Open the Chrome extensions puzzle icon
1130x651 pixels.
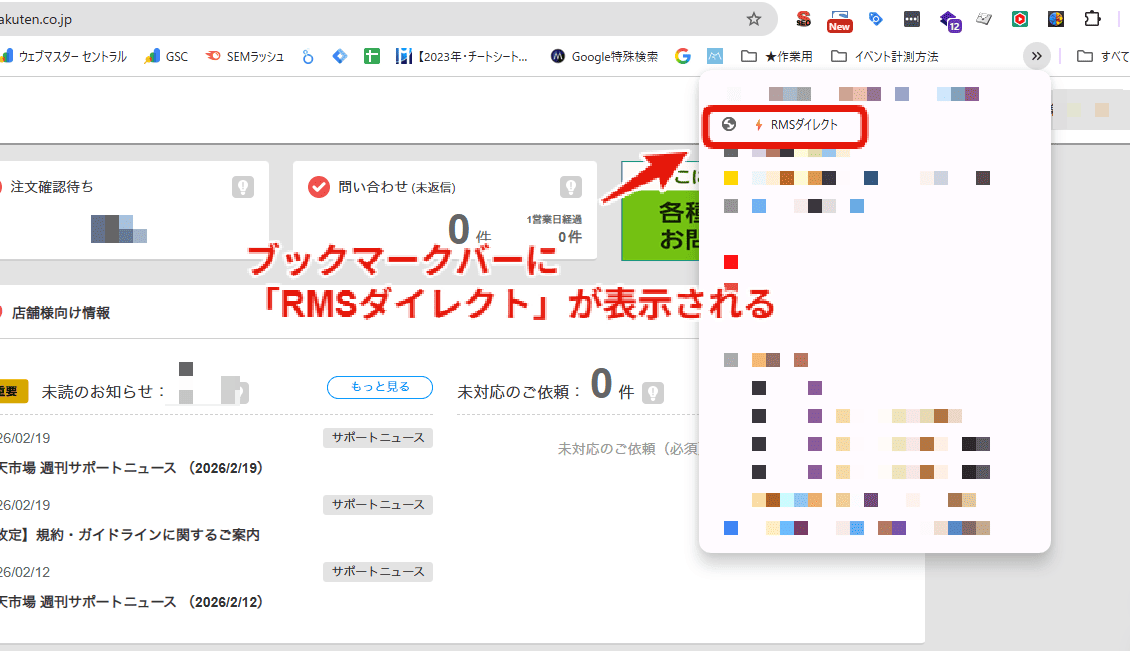(x=1092, y=19)
